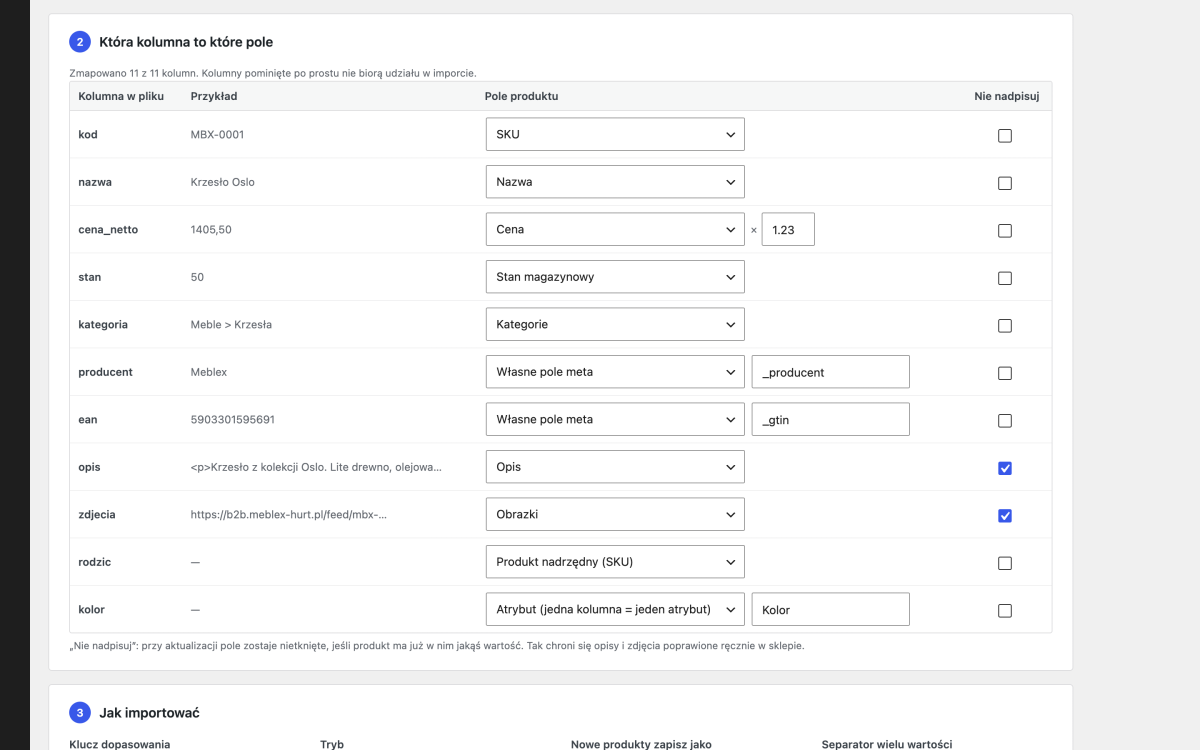Click the Przykład column header
This screenshot has width=1200, height=750.
214,96
